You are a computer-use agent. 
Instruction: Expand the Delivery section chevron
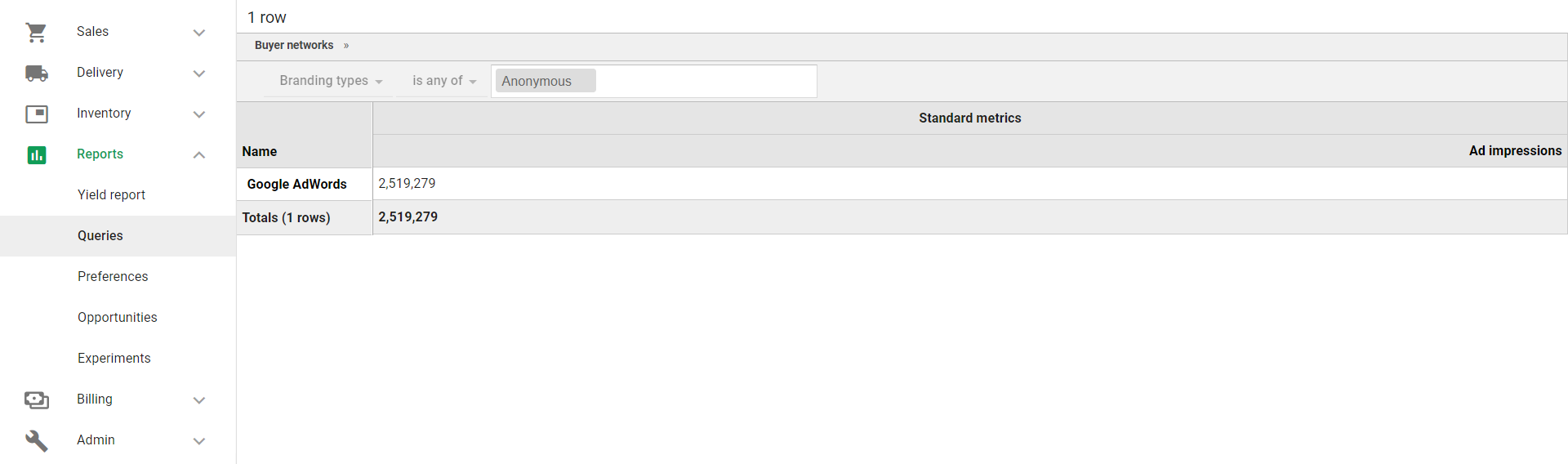coord(199,74)
